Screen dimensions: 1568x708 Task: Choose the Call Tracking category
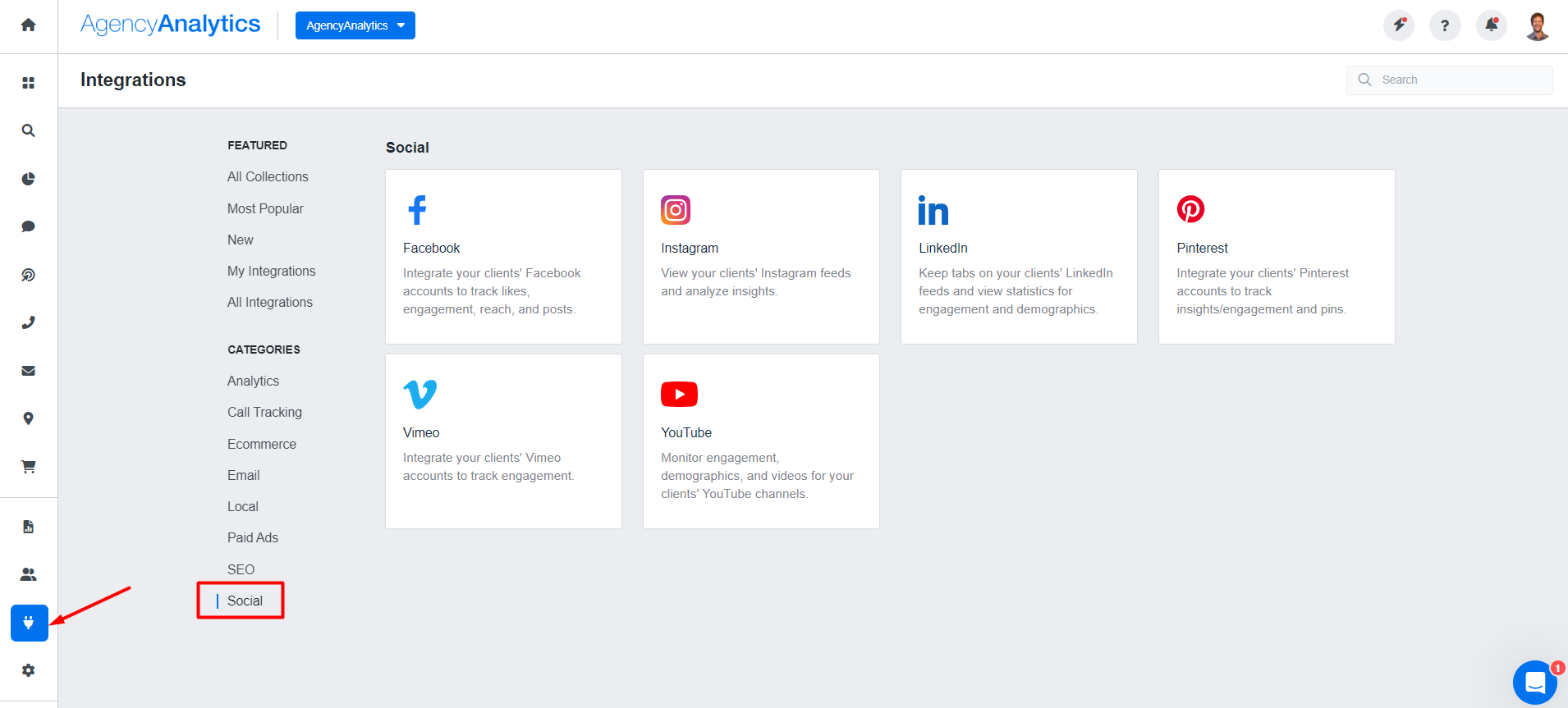point(264,412)
